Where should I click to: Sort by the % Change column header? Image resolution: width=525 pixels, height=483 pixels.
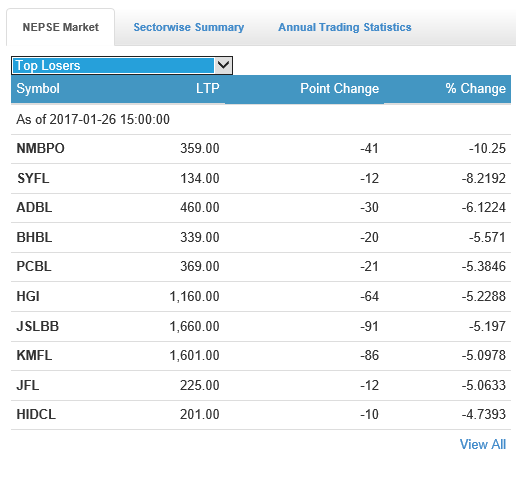point(475,89)
